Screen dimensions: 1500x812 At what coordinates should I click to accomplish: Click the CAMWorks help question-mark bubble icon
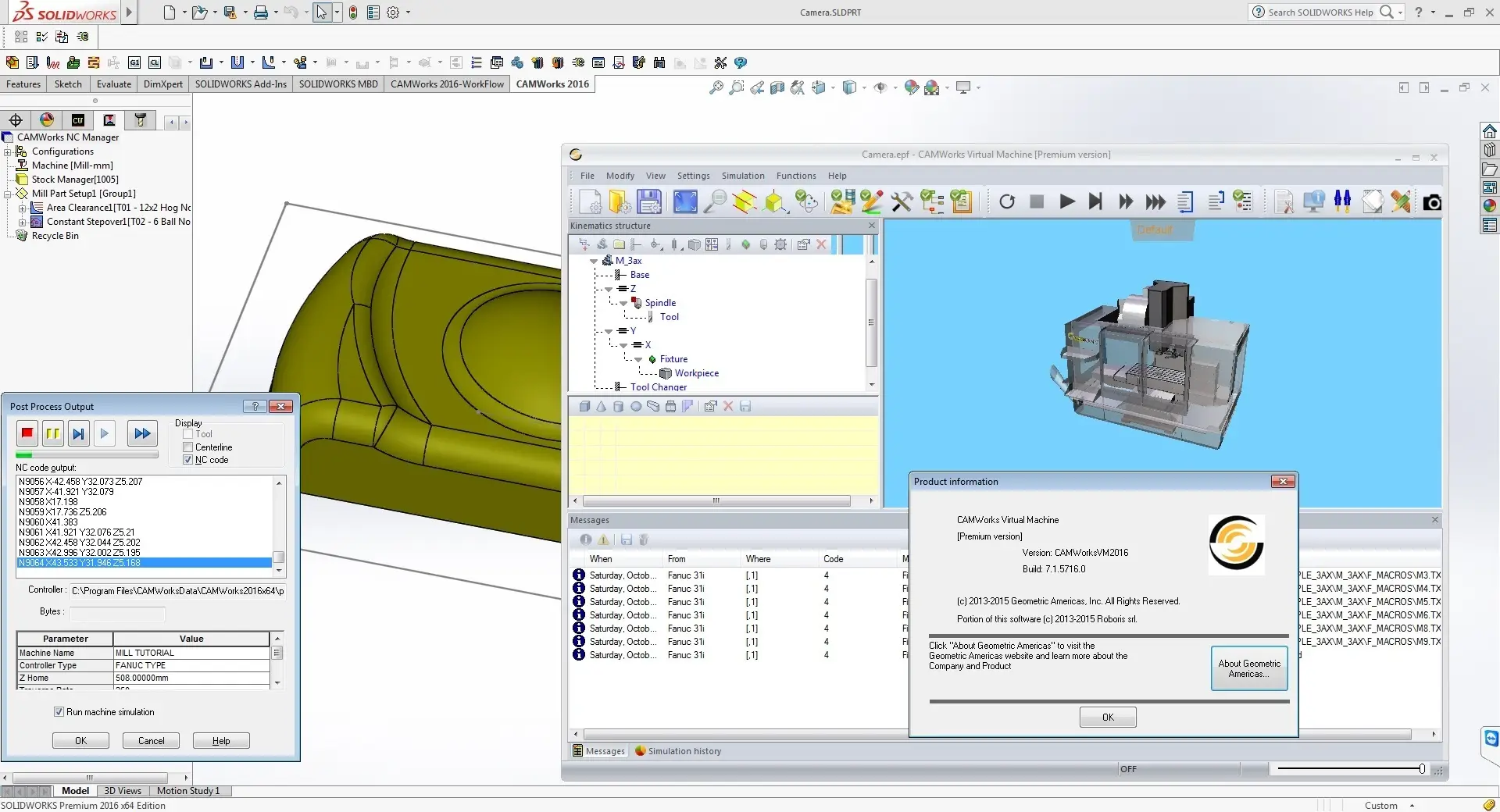(x=741, y=62)
